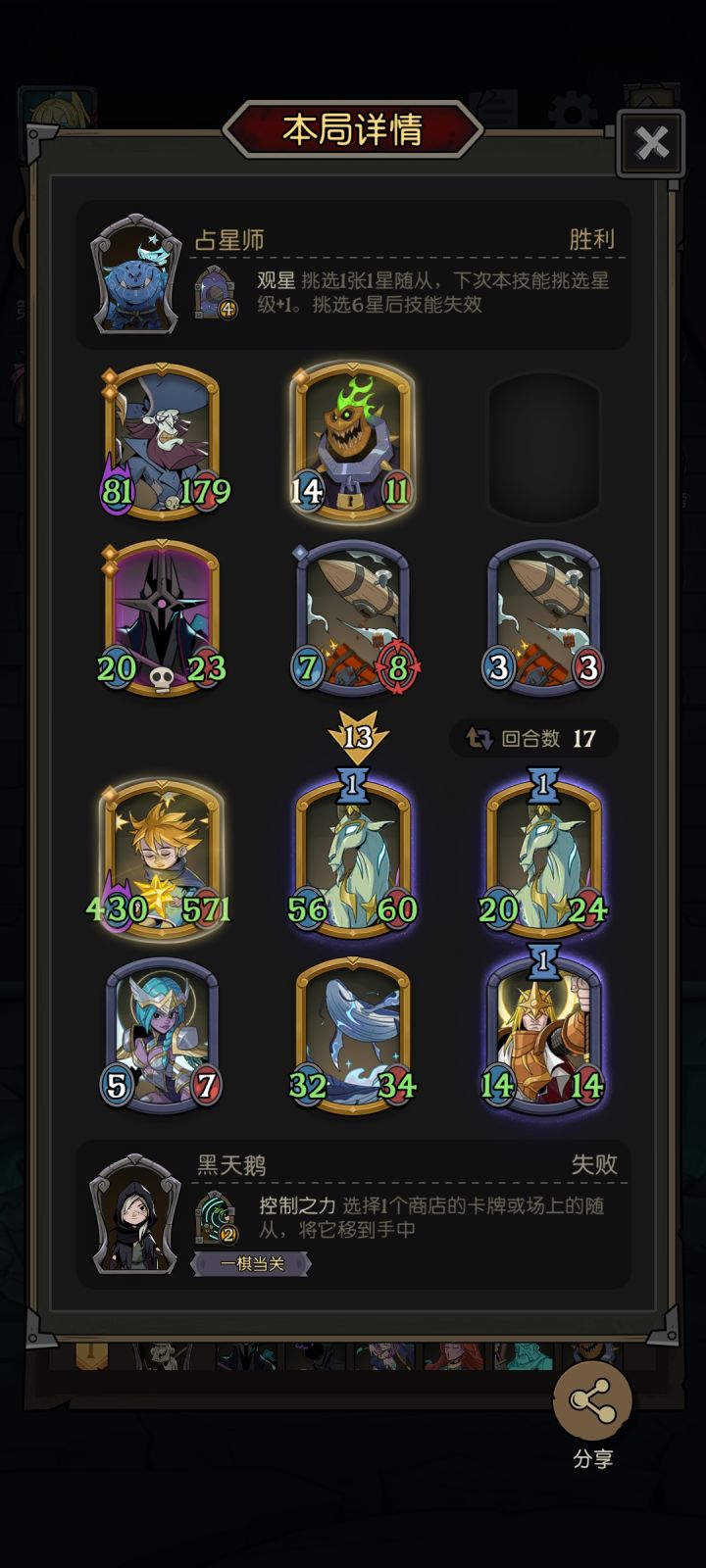This screenshot has height=1568, width=706.
Task: Tap the 观星 skill icon
Action: [216, 292]
